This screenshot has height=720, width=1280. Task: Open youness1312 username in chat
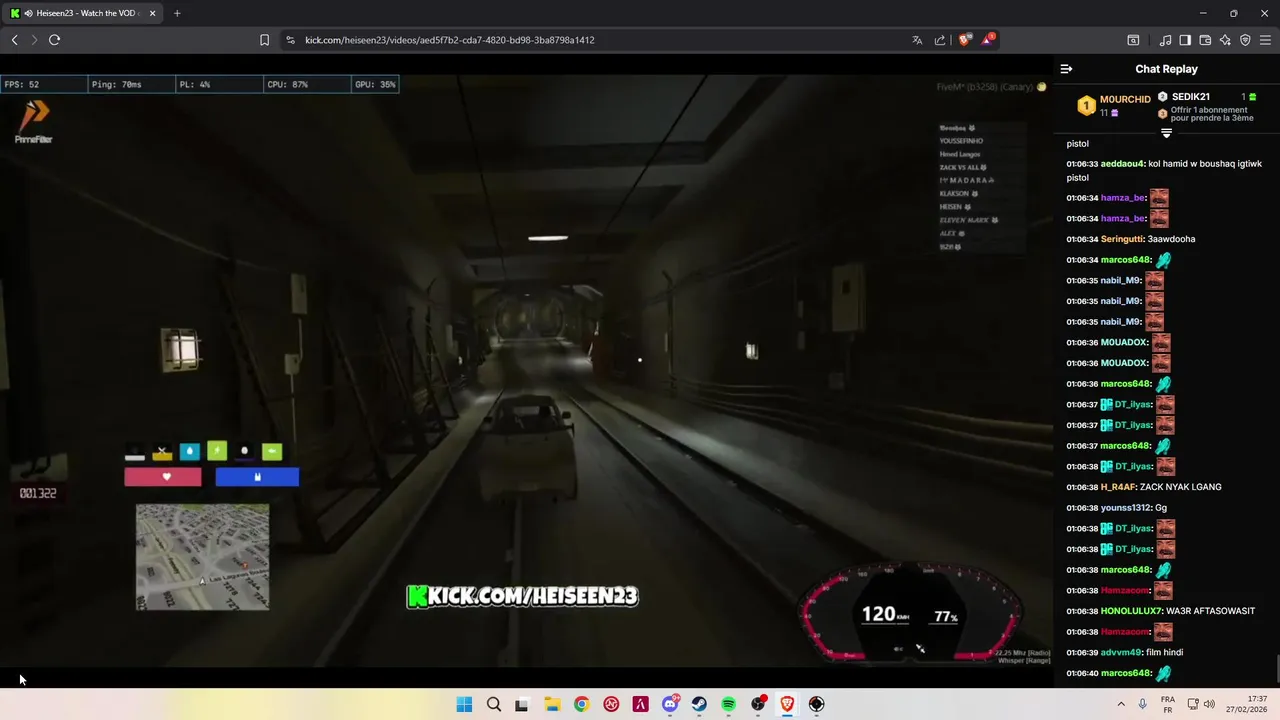click(1126, 508)
